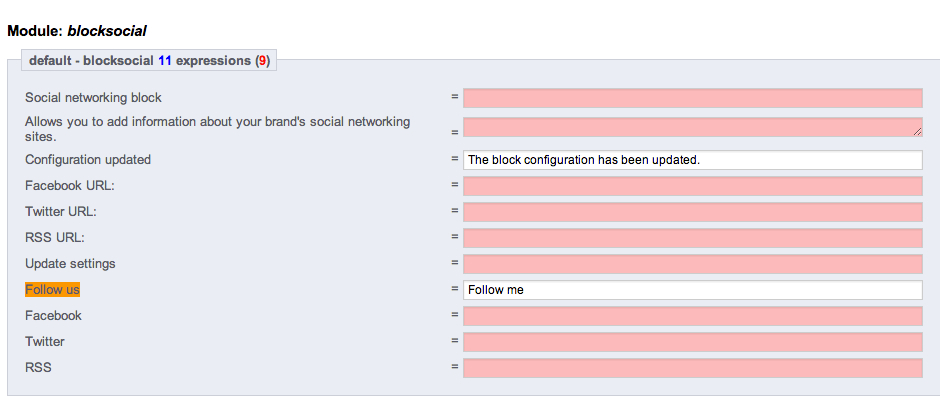Click the empty "Social networking block" translation field
The image size is (940, 402).
click(692, 98)
